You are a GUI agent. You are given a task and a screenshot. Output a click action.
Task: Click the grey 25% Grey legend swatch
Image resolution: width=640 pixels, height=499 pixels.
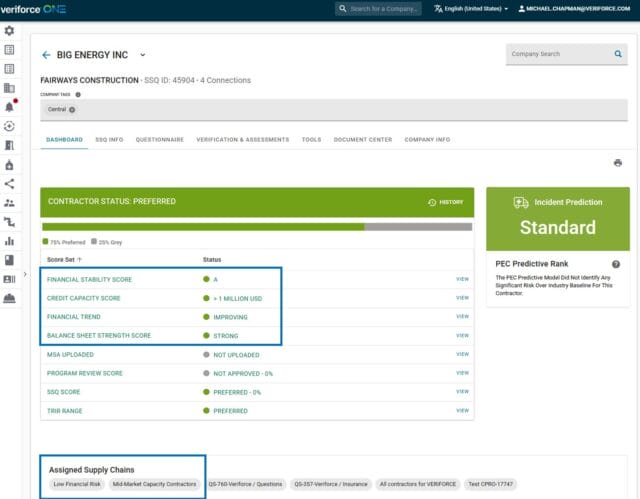pos(94,242)
